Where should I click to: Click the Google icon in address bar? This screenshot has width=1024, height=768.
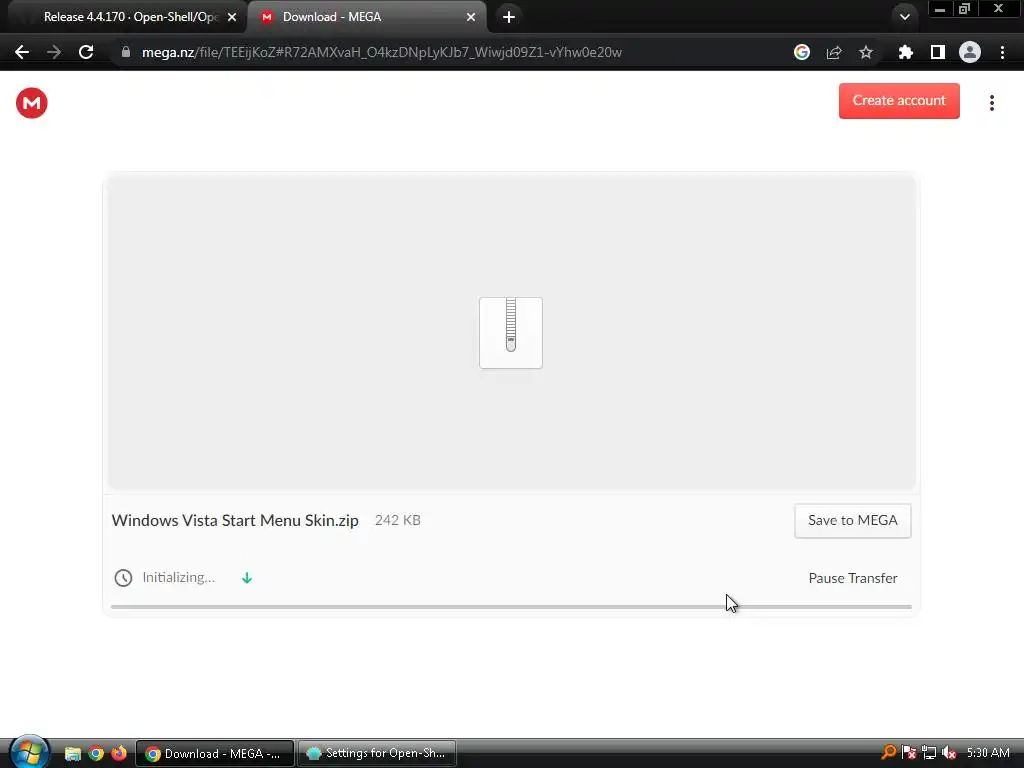click(x=802, y=52)
